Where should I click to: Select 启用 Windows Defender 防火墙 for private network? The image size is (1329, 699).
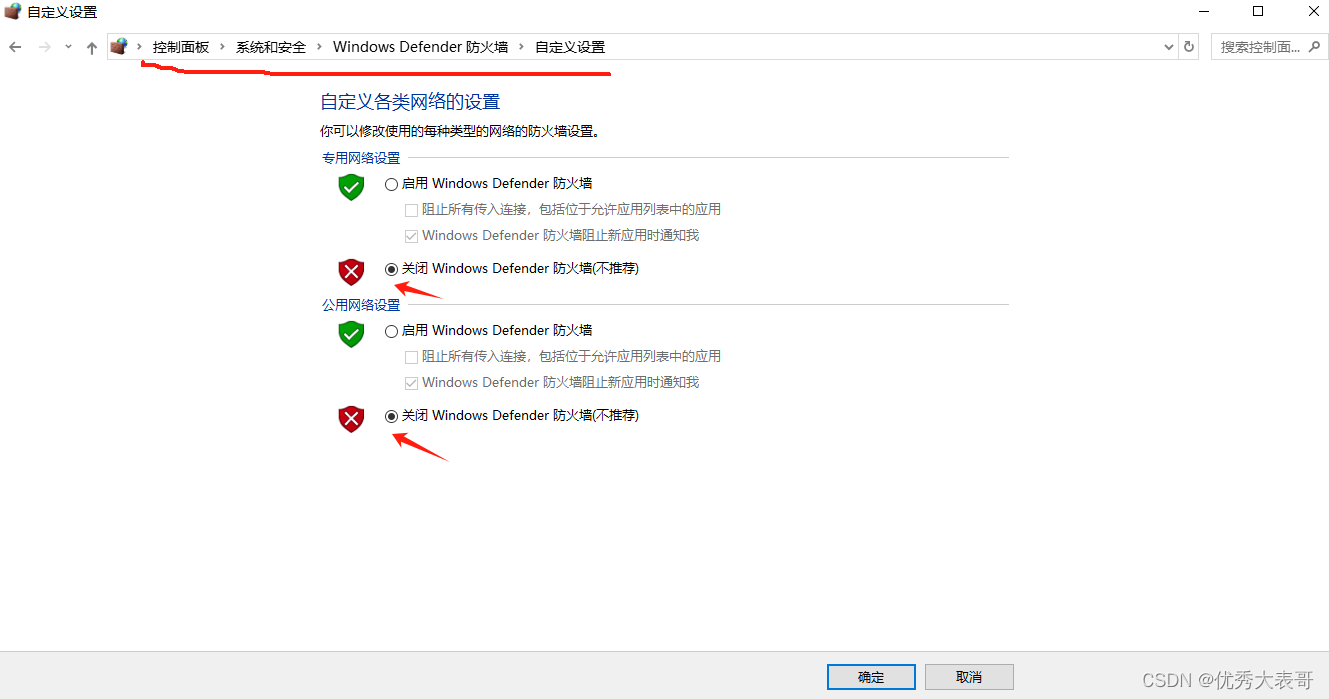coord(391,184)
